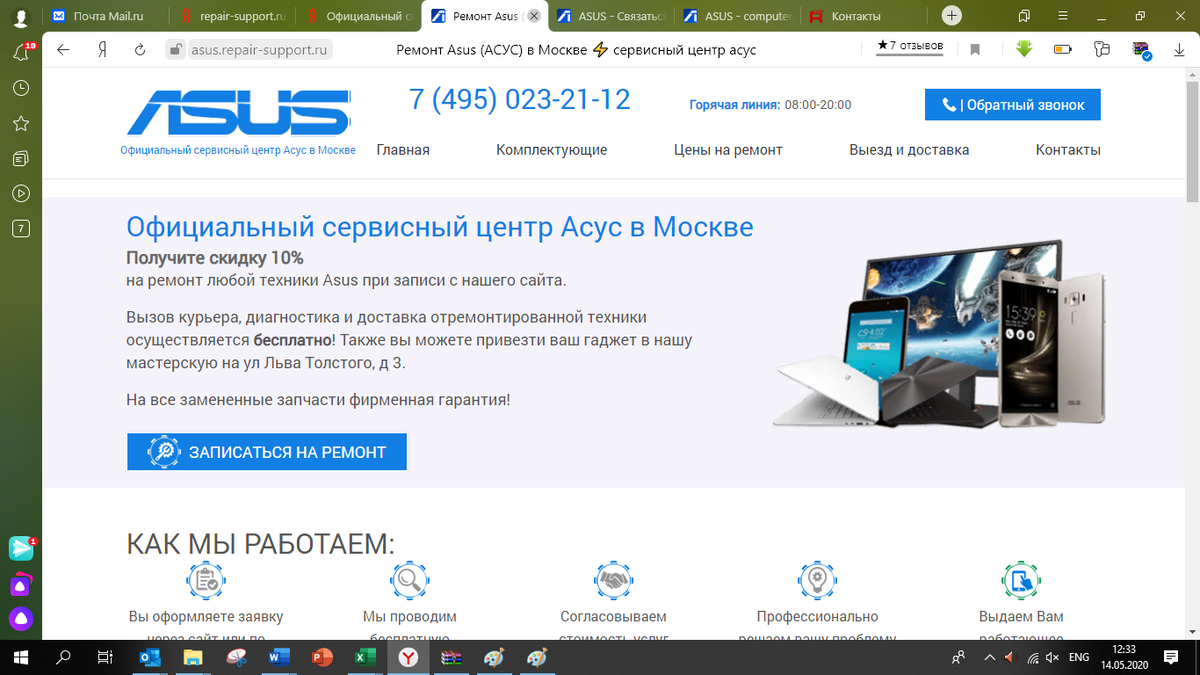Open the password manager key icon

(1102, 48)
